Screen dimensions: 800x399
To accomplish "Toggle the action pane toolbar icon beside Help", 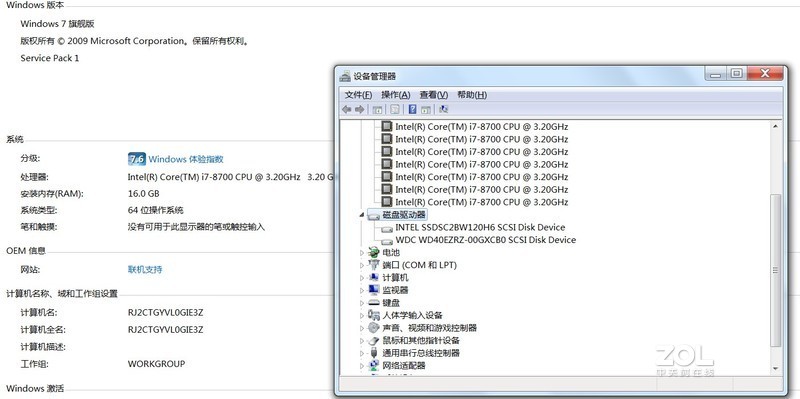I will tap(426, 109).
